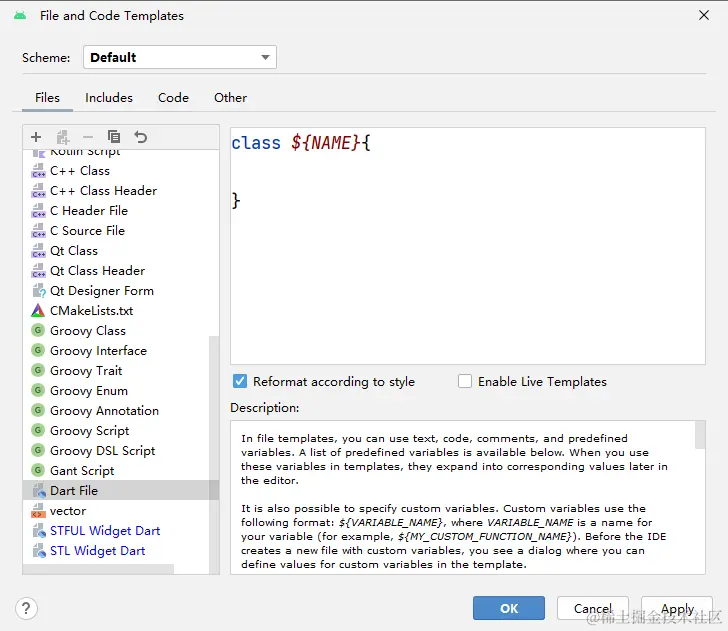Click the Android Studio logo in title bar

(20, 15)
